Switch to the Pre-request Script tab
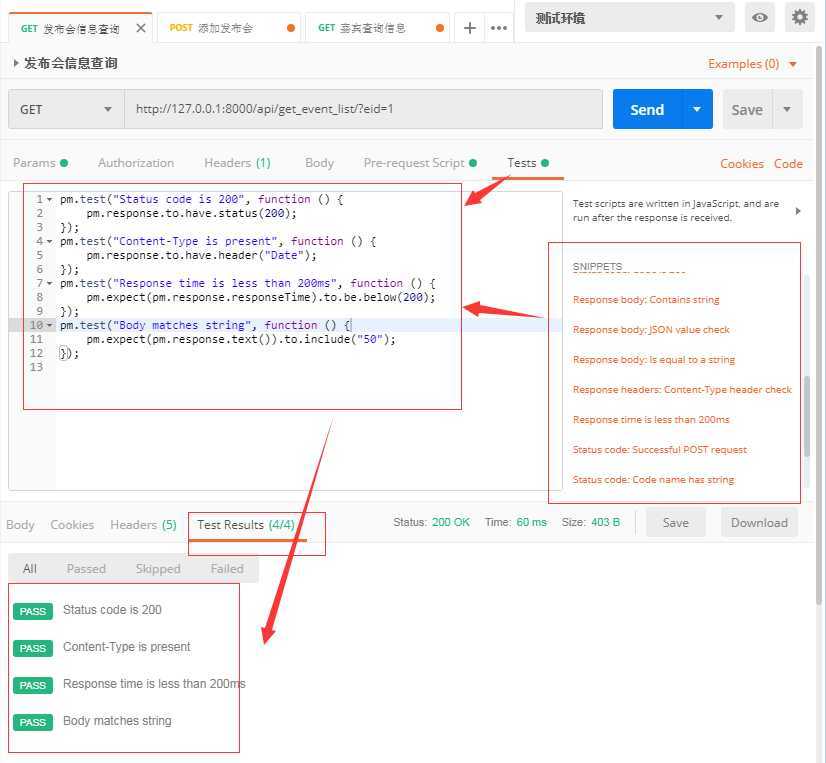Image resolution: width=826 pixels, height=763 pixels. (414, 163)
